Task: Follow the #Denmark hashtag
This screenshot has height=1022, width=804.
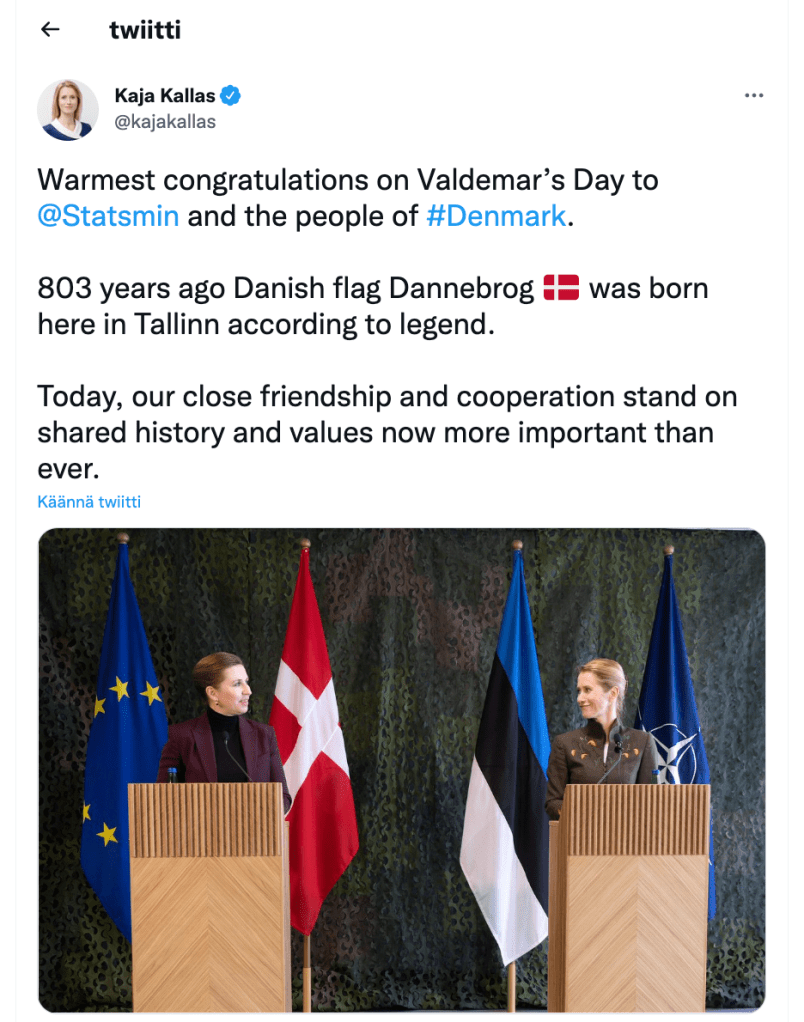Action: 496,216
